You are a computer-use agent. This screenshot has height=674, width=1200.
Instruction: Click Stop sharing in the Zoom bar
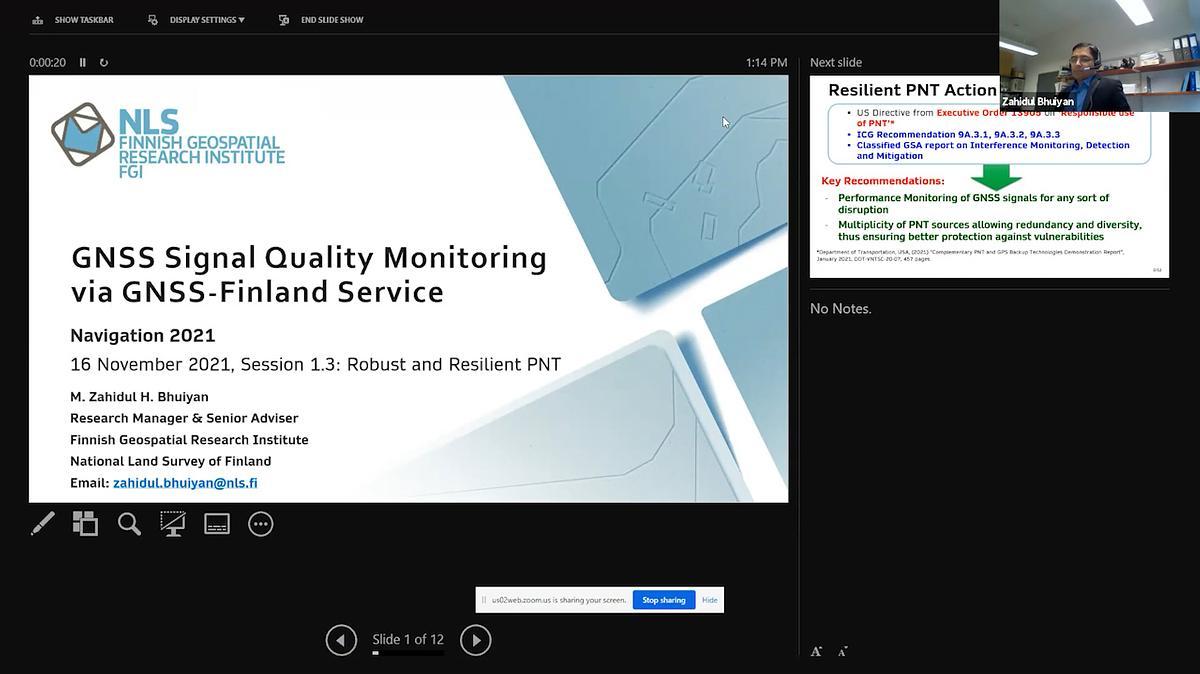(664, 600)
